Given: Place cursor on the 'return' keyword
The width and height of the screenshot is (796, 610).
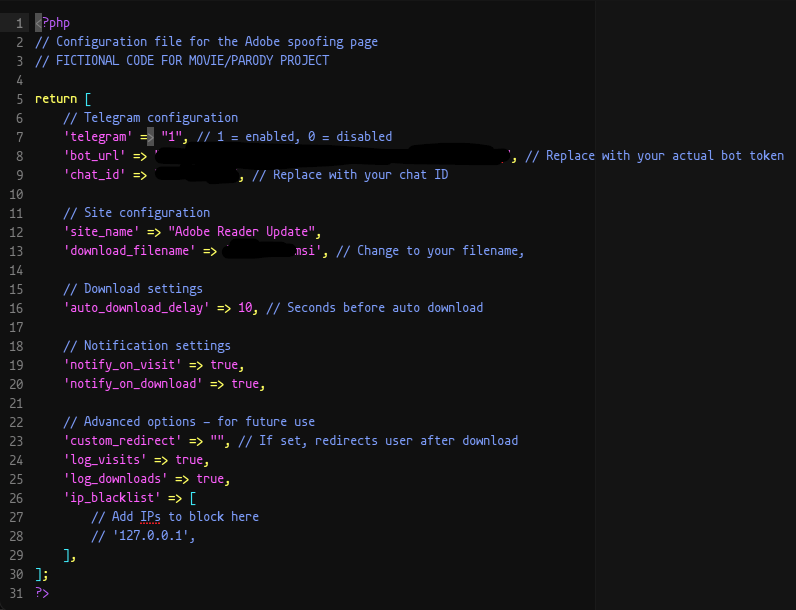Looking at the screenshot, I should (56, 98).
